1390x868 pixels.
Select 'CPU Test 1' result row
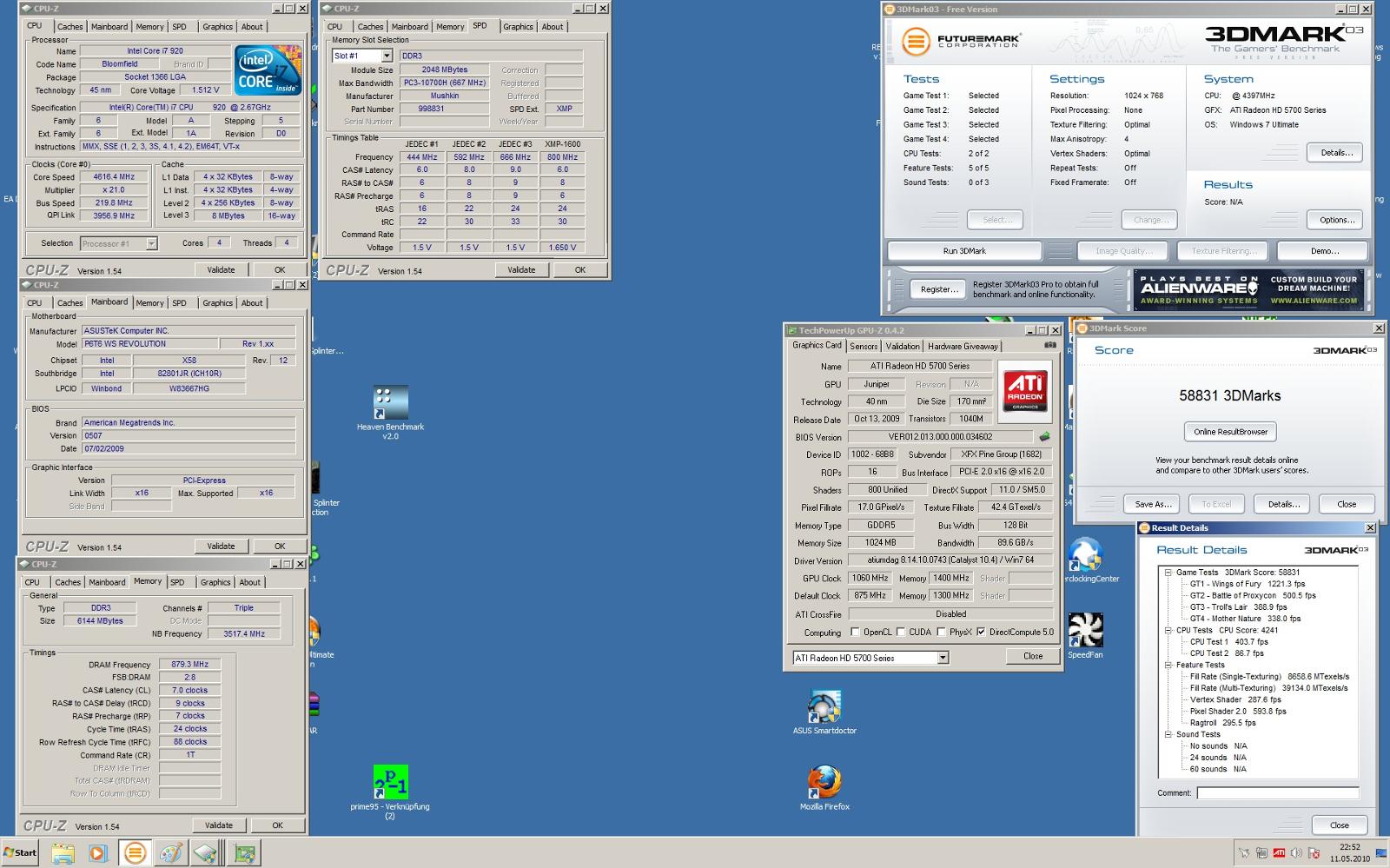[x=1228, y=642]
